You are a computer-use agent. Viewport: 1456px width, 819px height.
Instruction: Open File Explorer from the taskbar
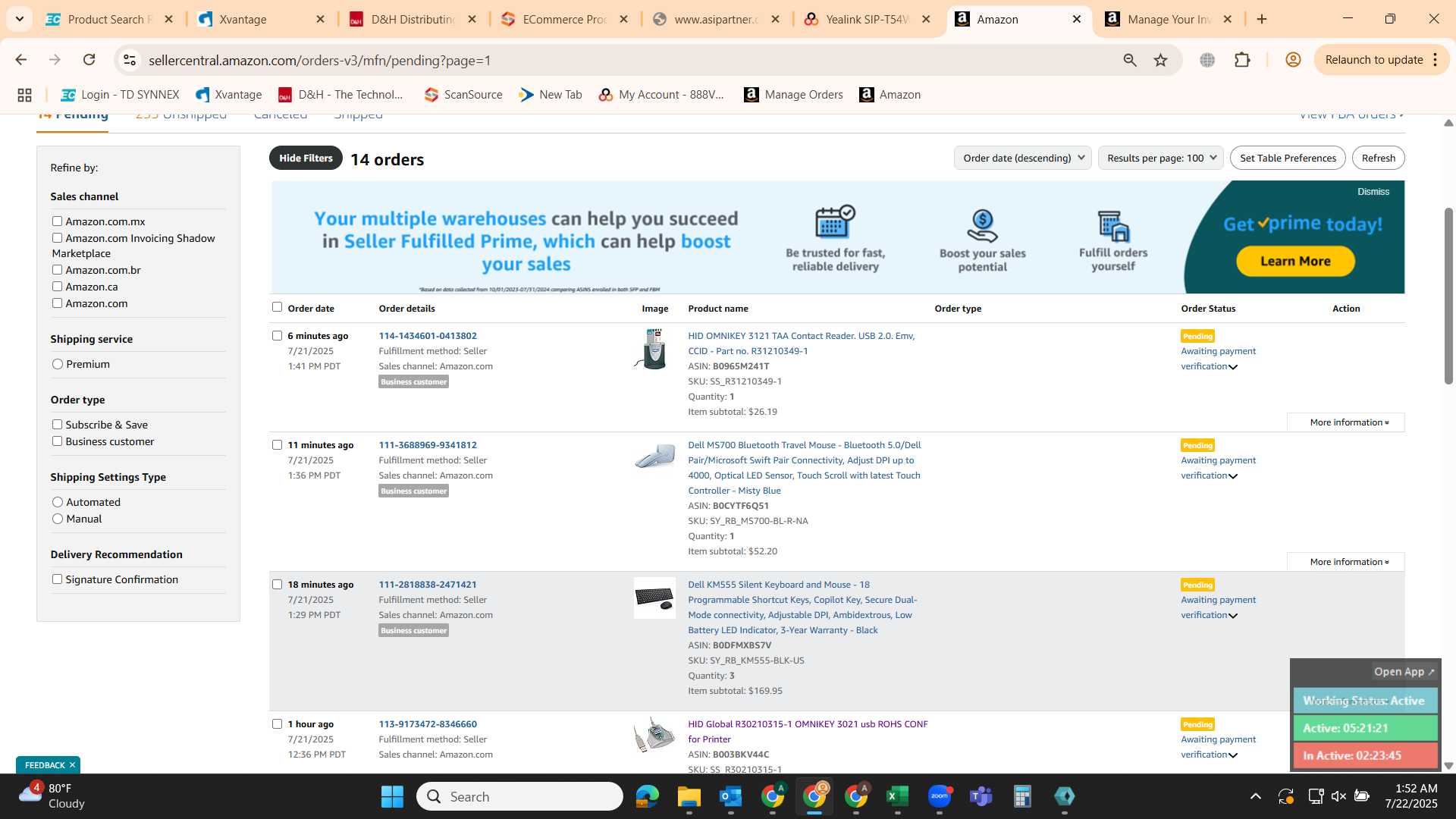[x=689, y=796]
